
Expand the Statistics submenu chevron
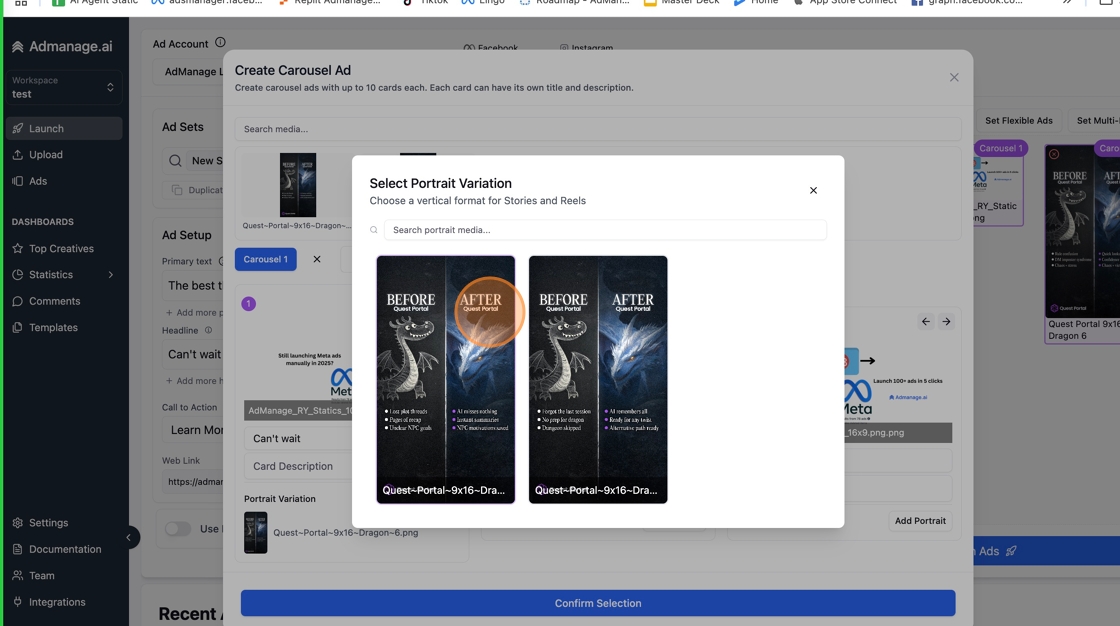tap(111, 274)
